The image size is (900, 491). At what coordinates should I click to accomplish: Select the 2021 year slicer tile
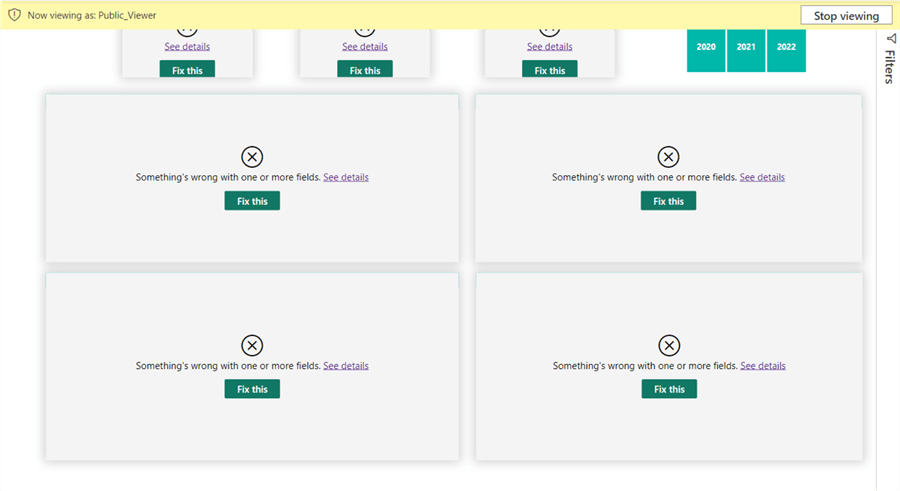click(x=746, y=51)
